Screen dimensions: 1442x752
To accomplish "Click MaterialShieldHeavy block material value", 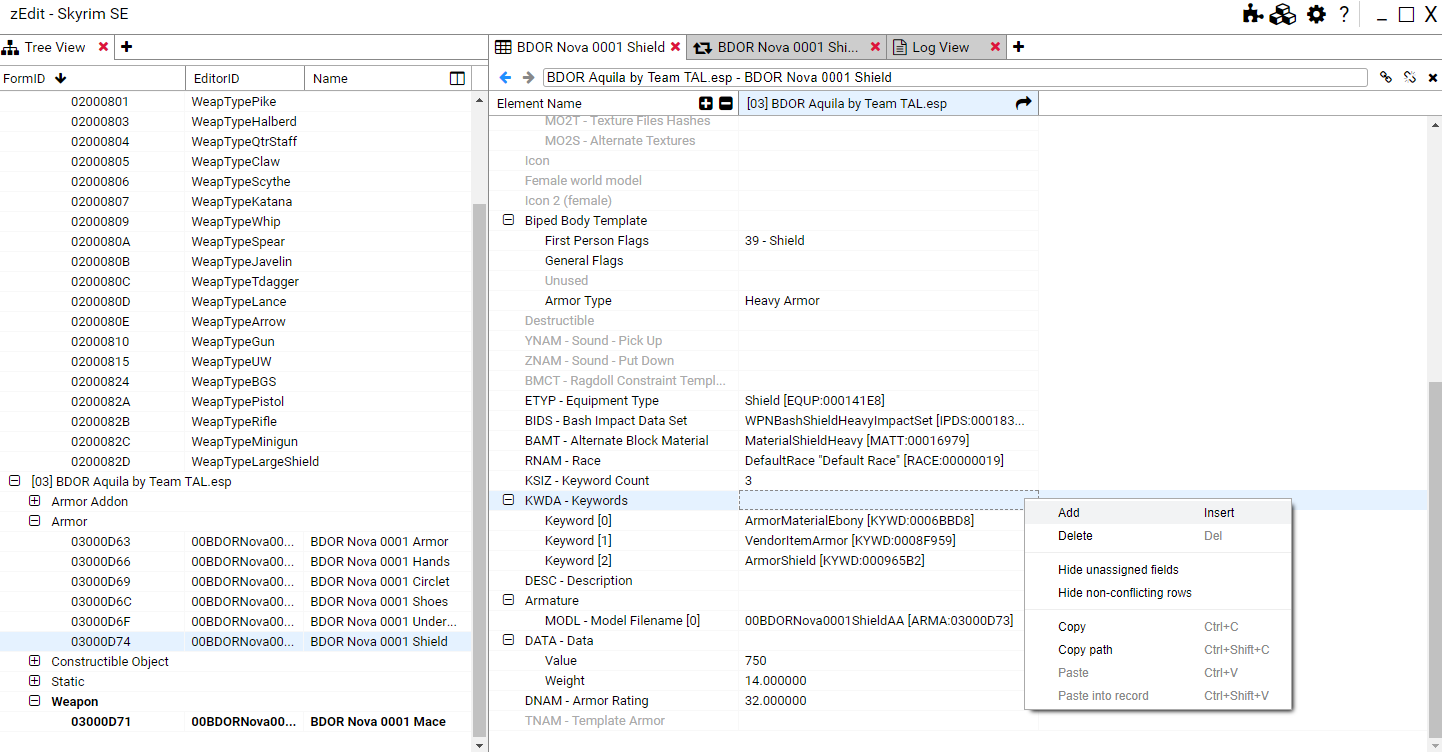I will point(857,440).
